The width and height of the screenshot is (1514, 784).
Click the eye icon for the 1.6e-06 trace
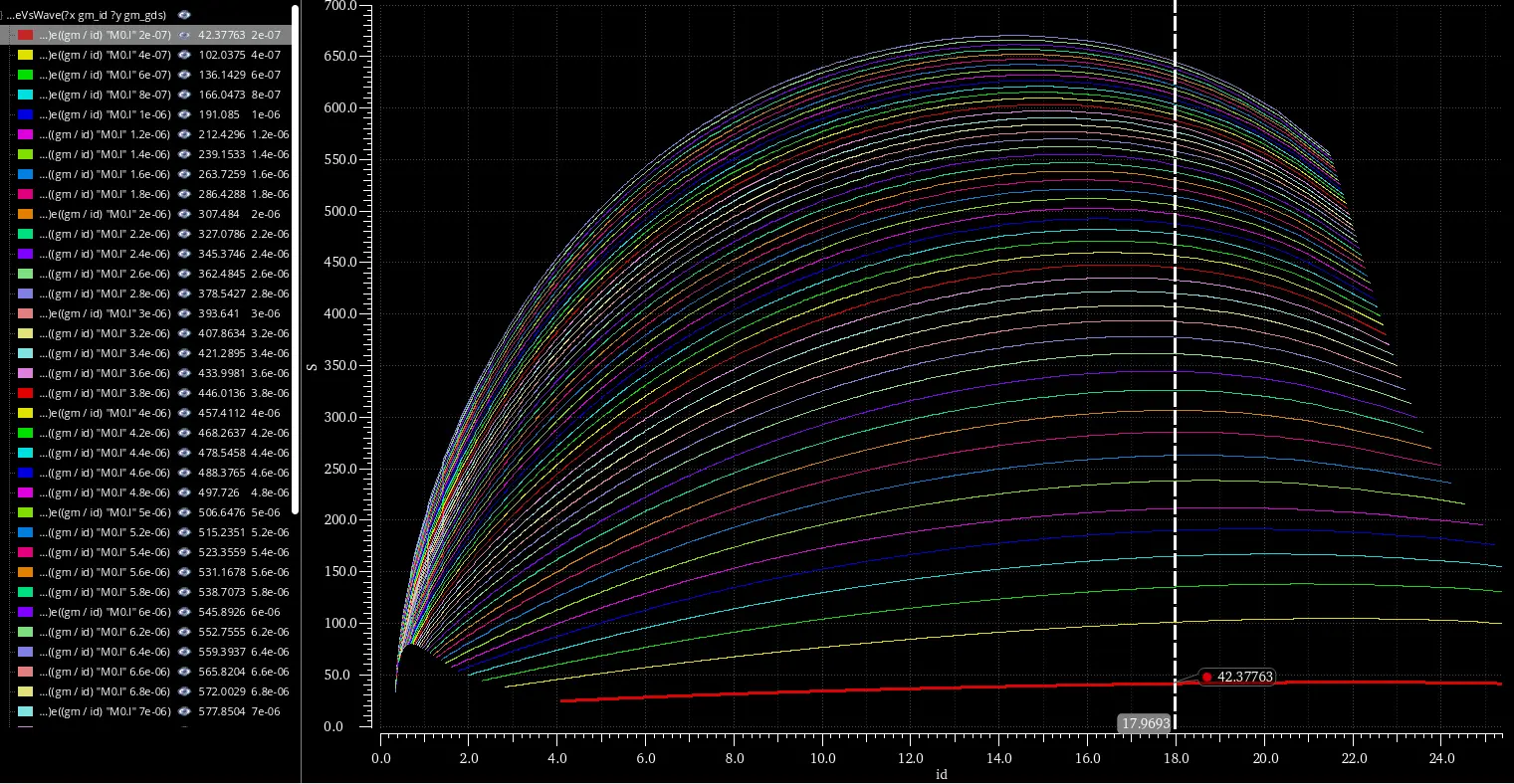pos(184,174)
